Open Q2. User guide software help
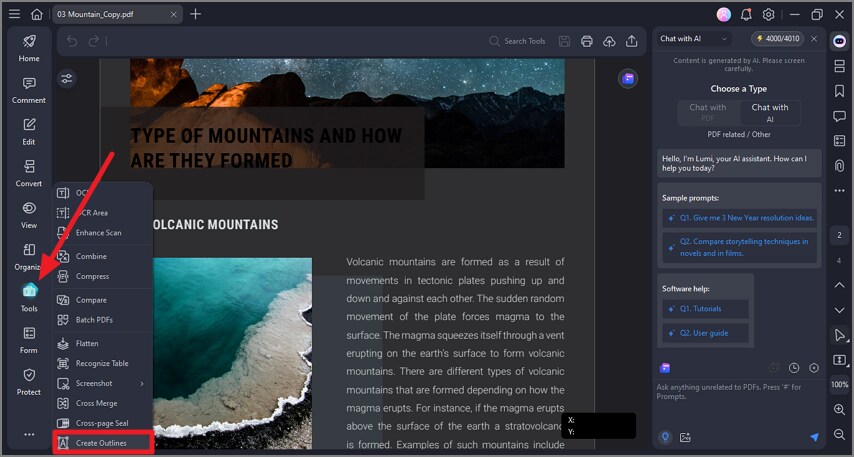Screen dimensions: 854x457 point(705,333)
